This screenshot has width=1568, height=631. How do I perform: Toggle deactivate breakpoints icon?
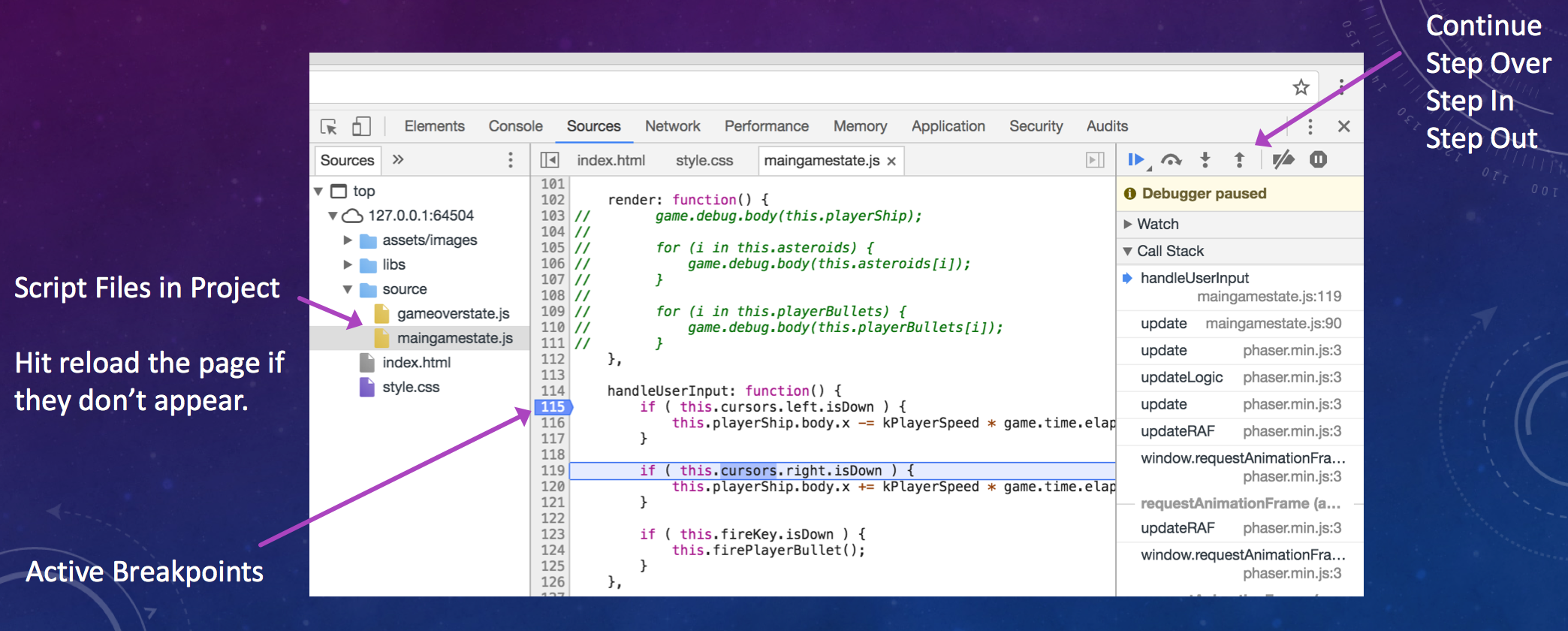[1283, 159]
